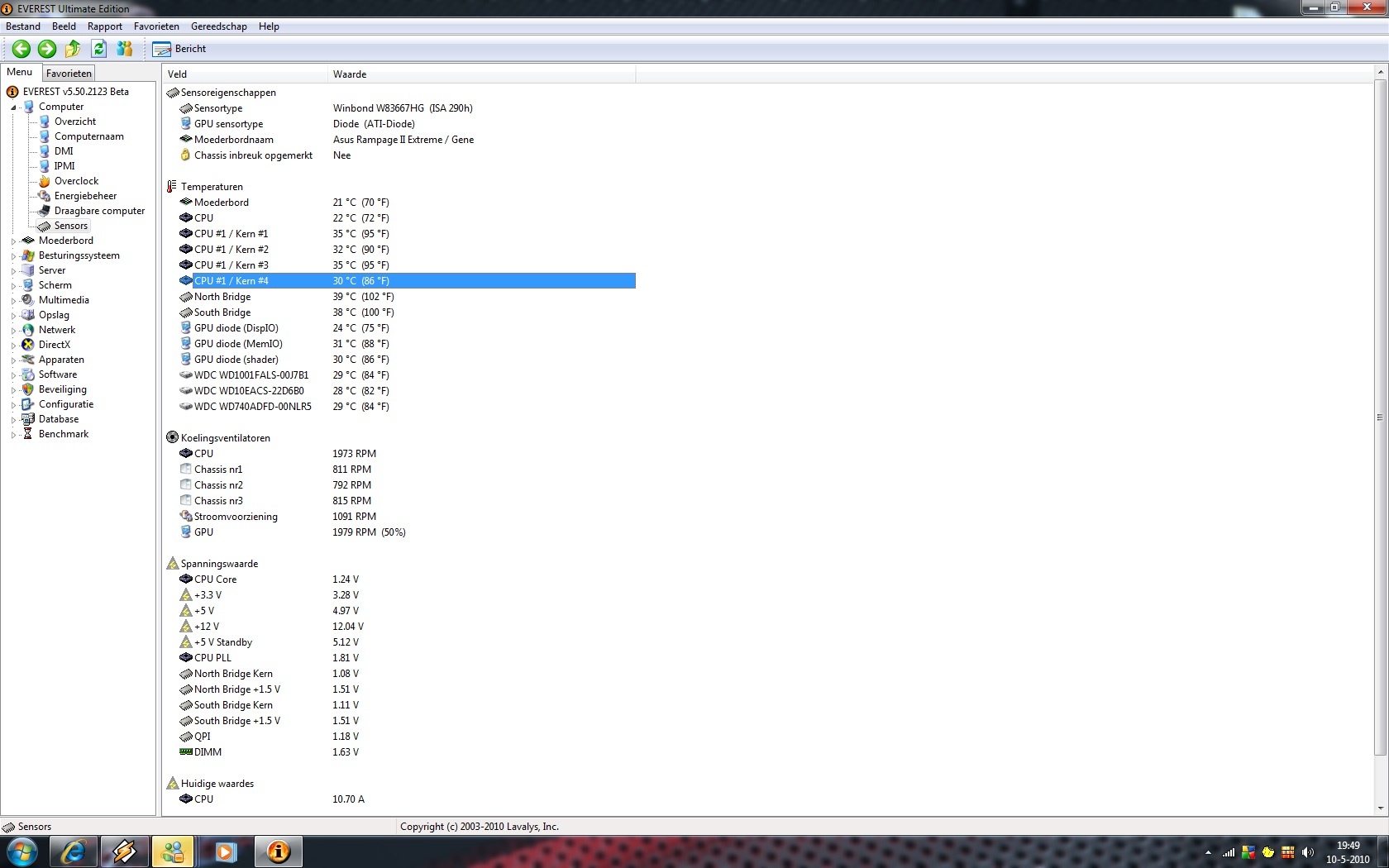Open the Gereedschap menu
The height and width of the screenshot is (868, 1389).
(x=219, y=26)
